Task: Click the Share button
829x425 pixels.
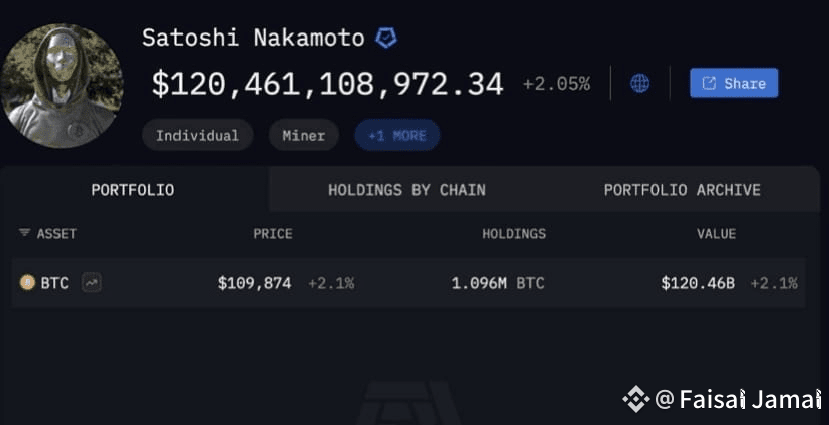Action: 734,83
